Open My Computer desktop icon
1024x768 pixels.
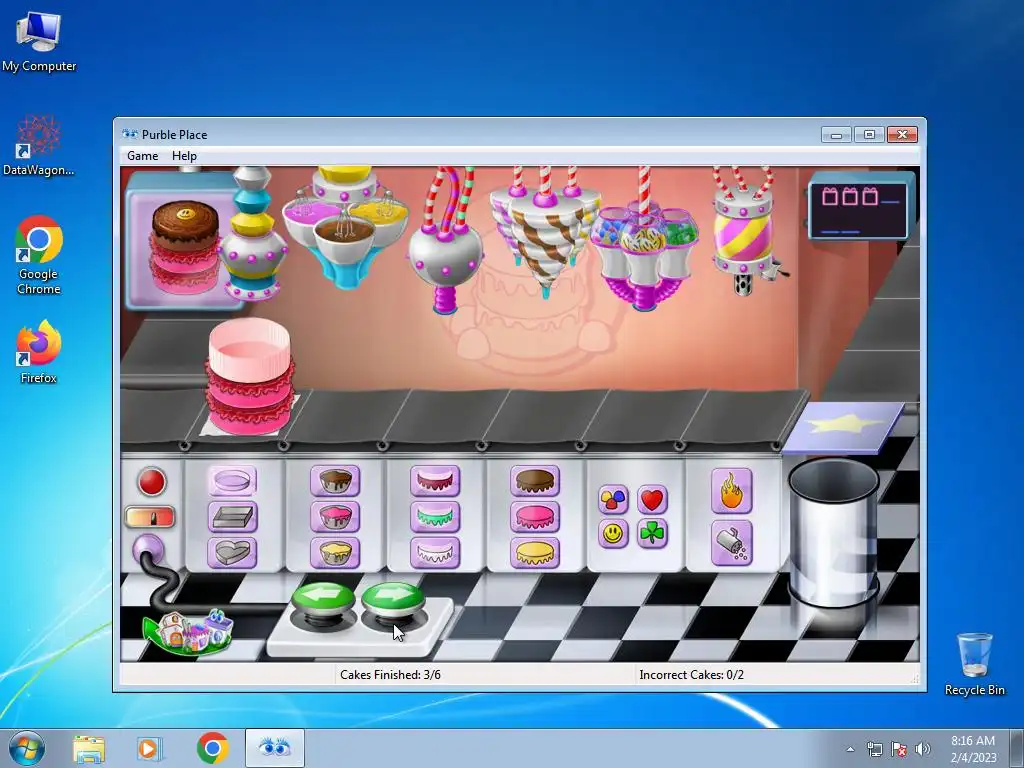39,42
